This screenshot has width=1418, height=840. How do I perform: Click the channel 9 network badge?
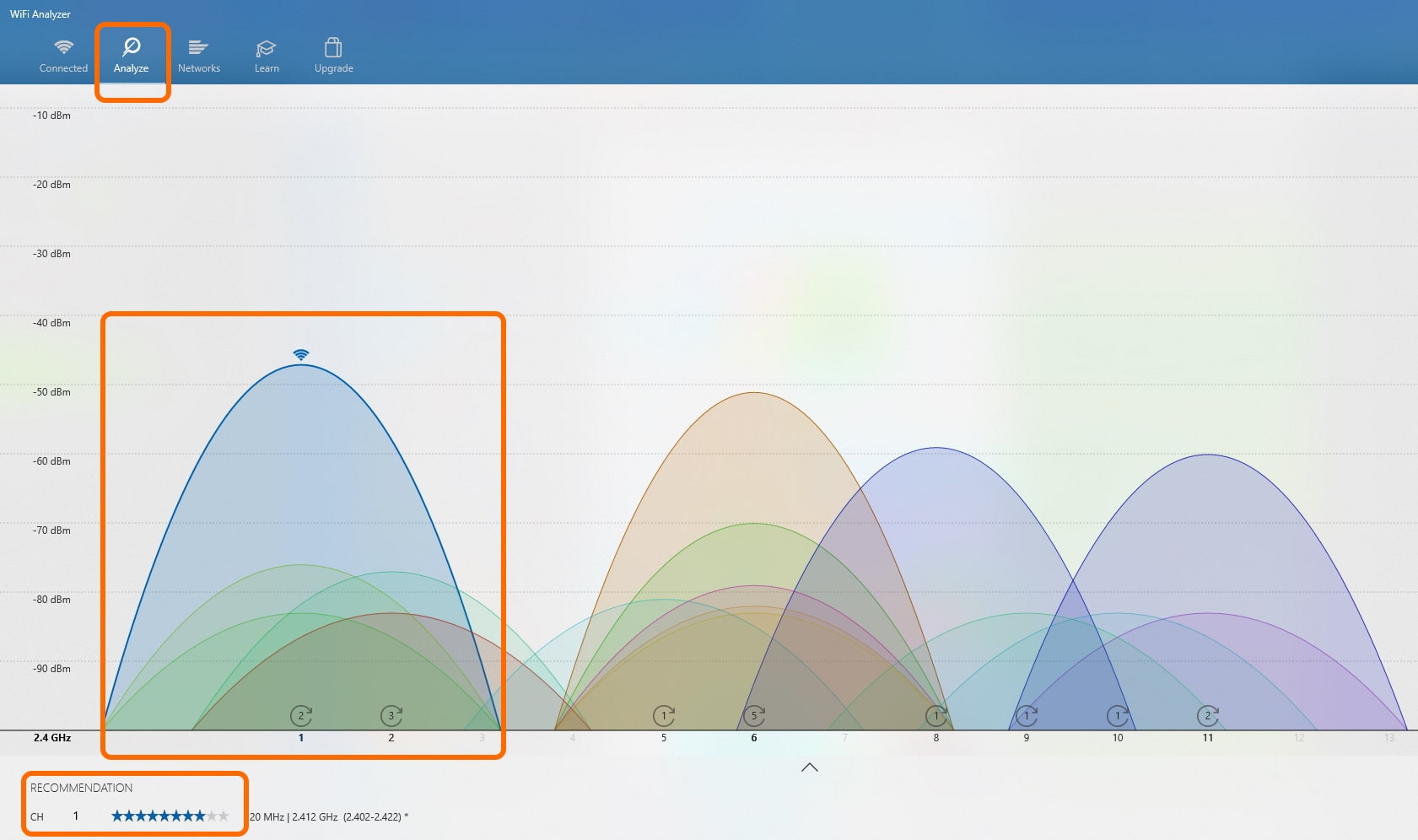pos(1027,714)
